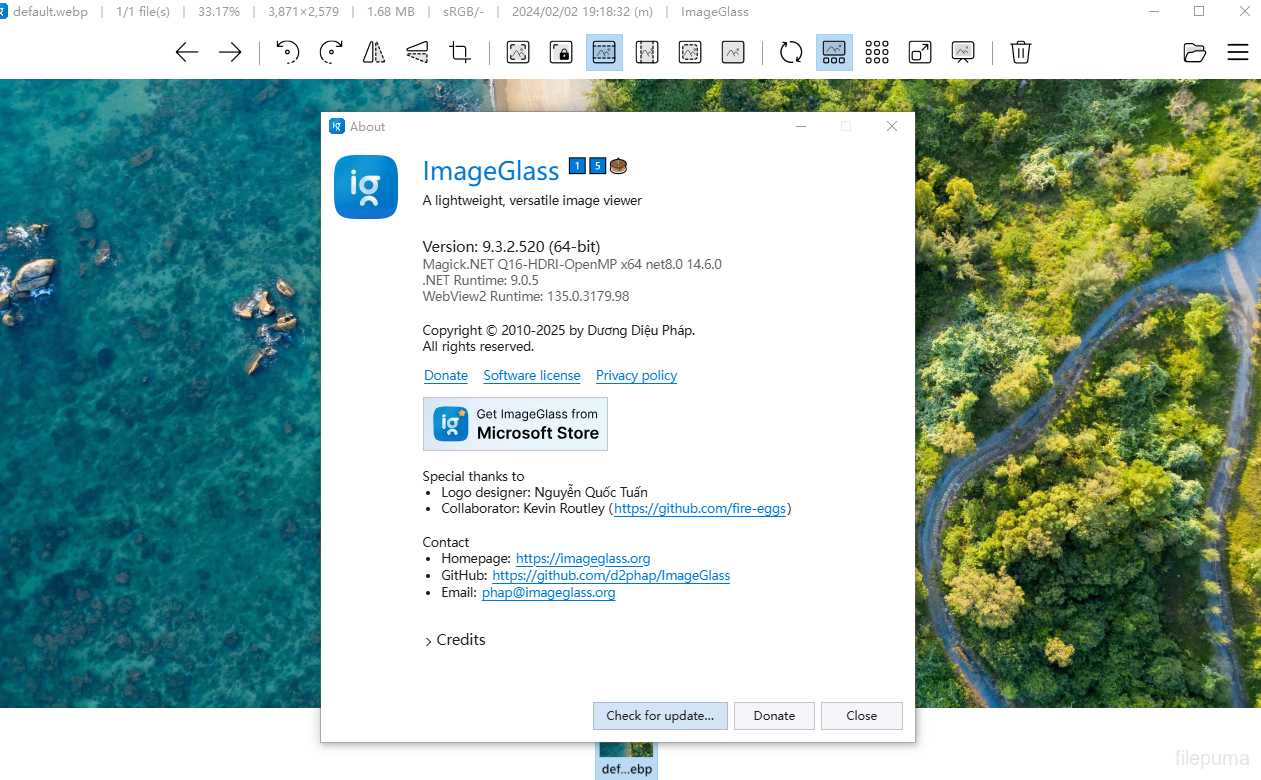This screenshot has width=1261, height=780.
Task: Rotate image counterclockwise
Action: click(288, 53)
